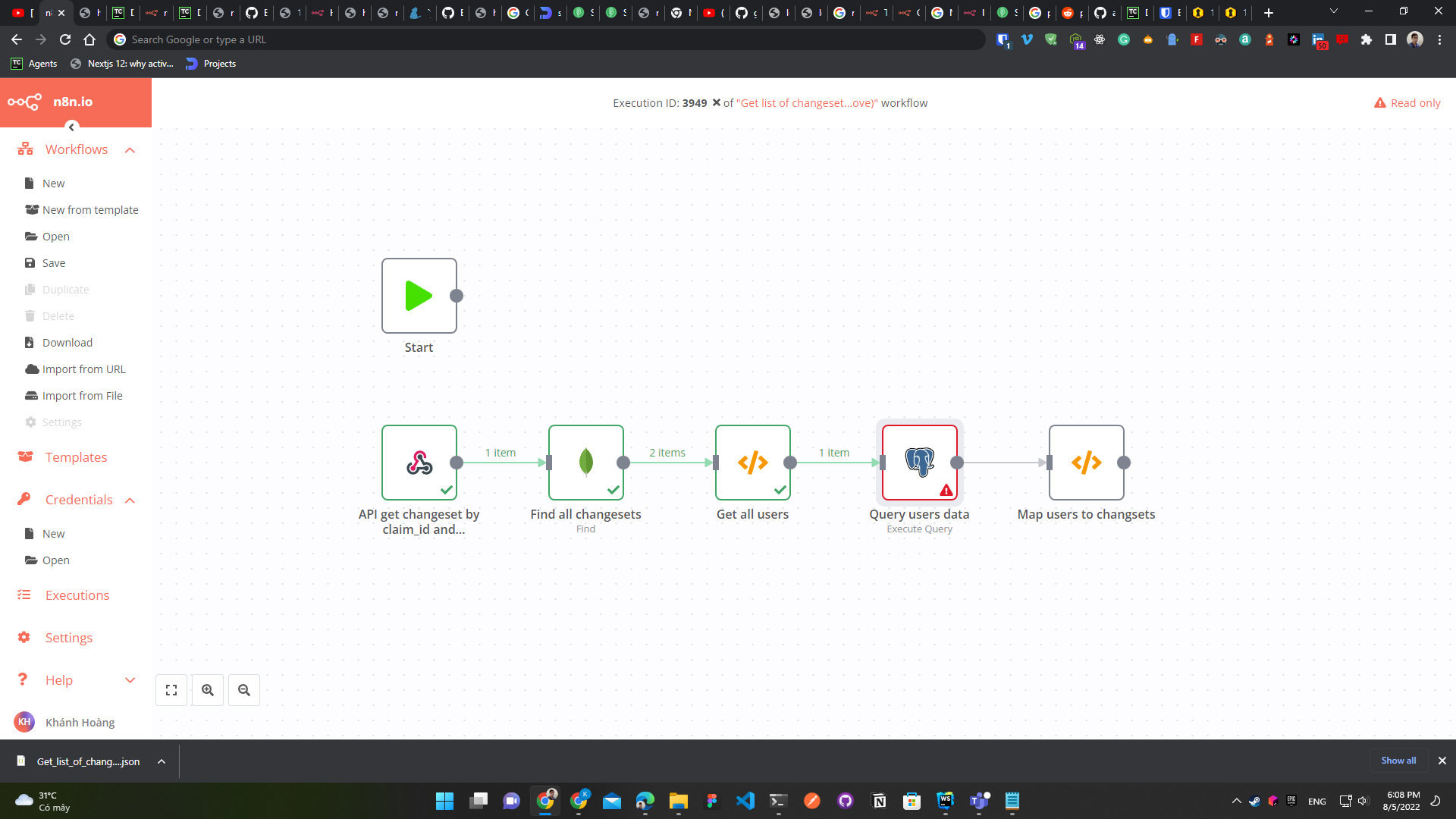Viewport: 1456px width, 819px height.
Task: Open the webhook API get changeset node
Action: pos(419,463)
